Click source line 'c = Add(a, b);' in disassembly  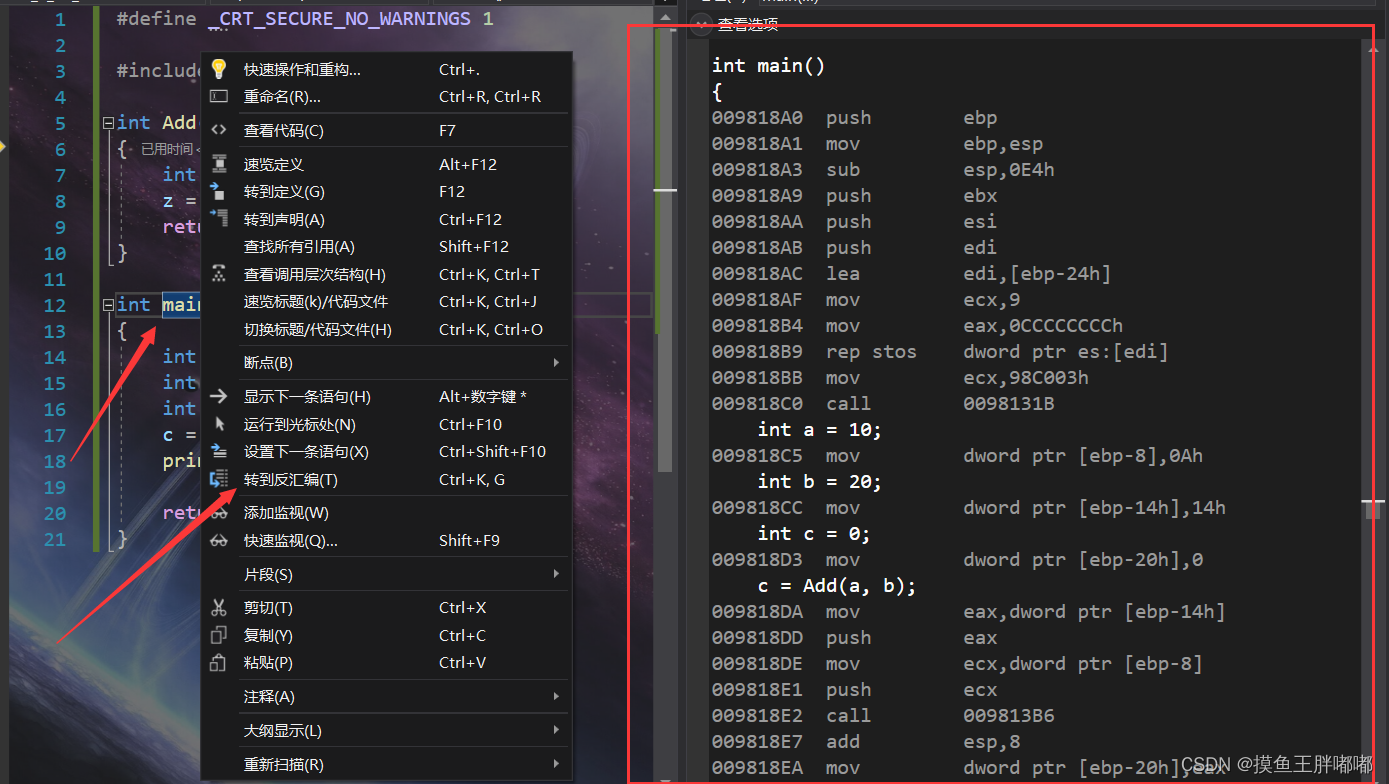[837, 585]
